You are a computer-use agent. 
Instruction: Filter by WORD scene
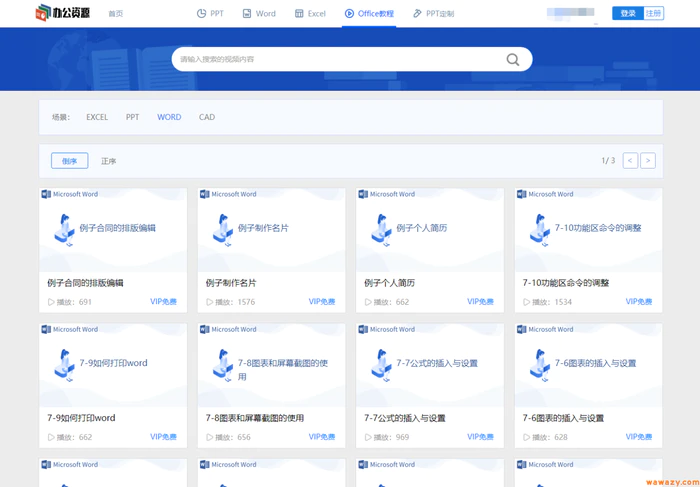click(169, 117)
